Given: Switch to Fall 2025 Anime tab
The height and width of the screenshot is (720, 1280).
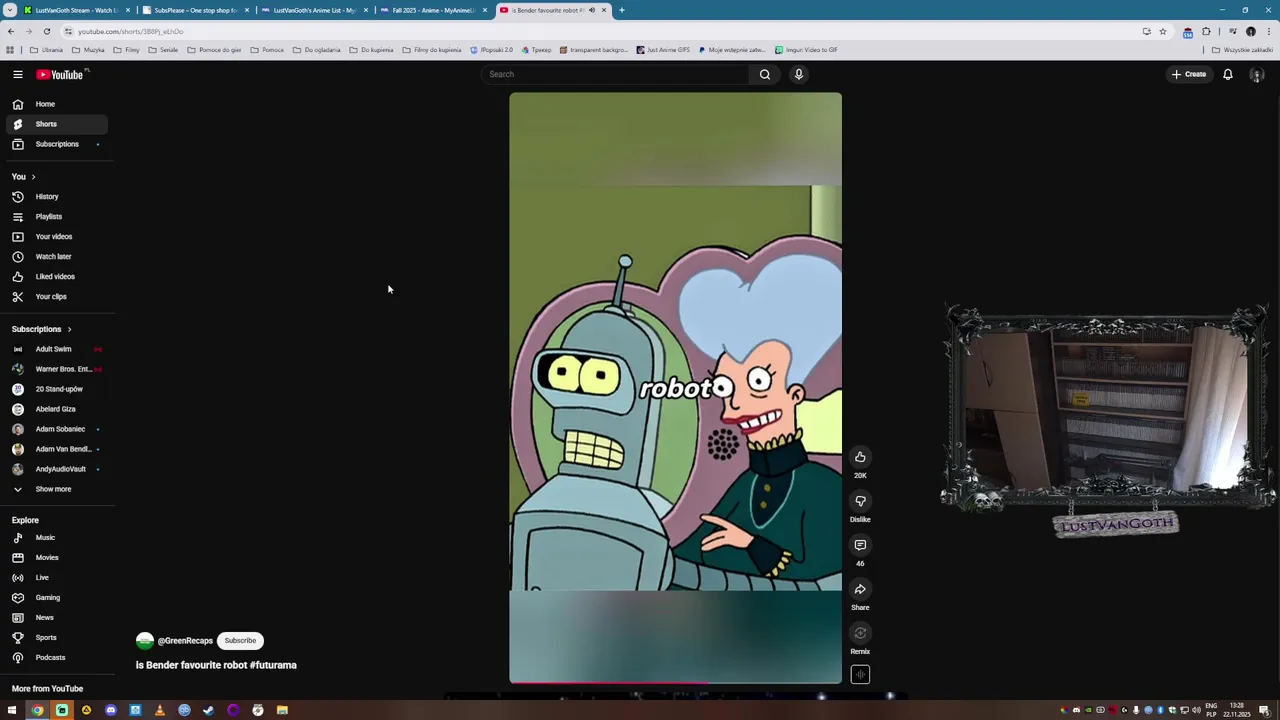Looking at the screenshot, I should (x=432, y=10).
